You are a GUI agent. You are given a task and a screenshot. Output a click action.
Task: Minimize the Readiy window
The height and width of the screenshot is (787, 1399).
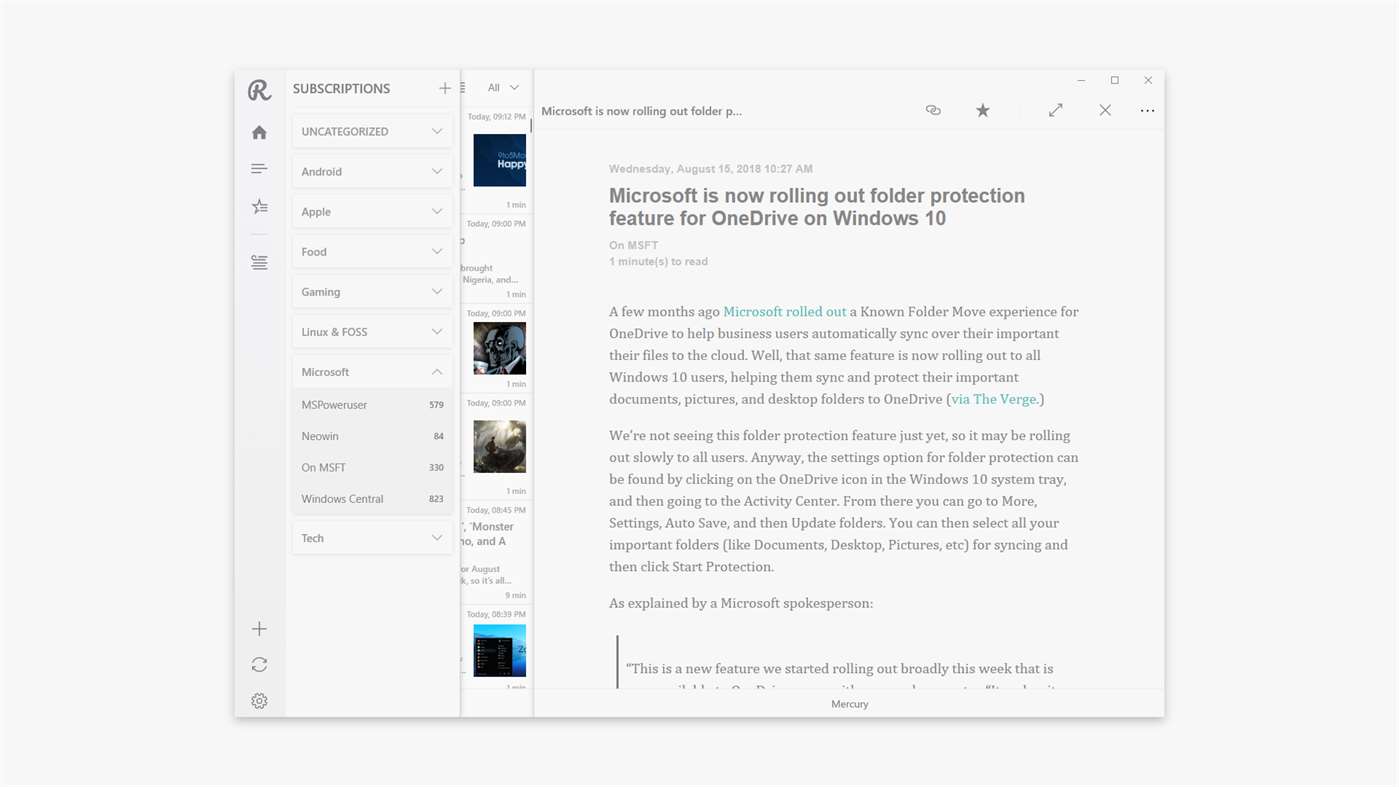[x=1081, y=80]
